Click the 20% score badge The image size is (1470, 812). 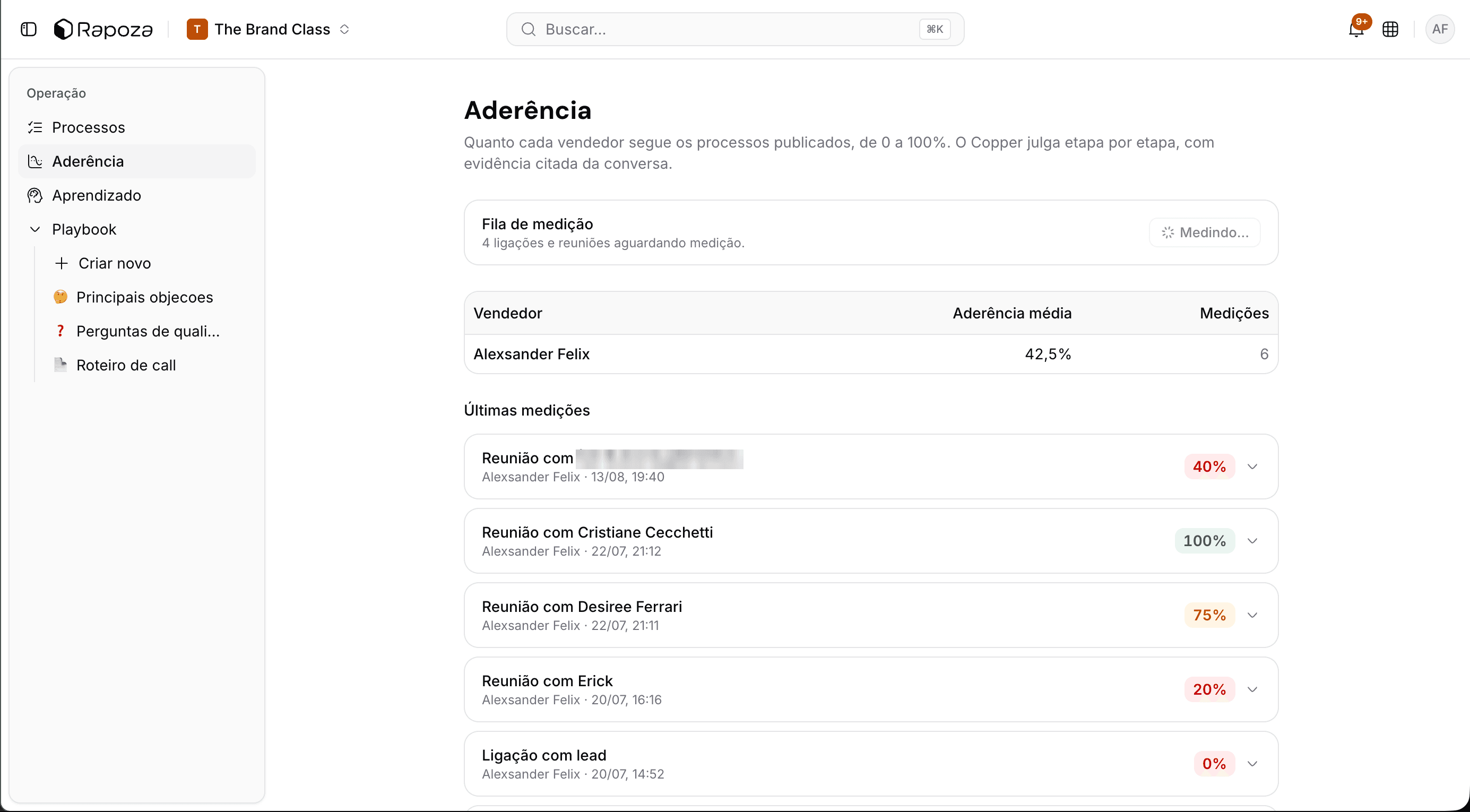point(1209,689)
